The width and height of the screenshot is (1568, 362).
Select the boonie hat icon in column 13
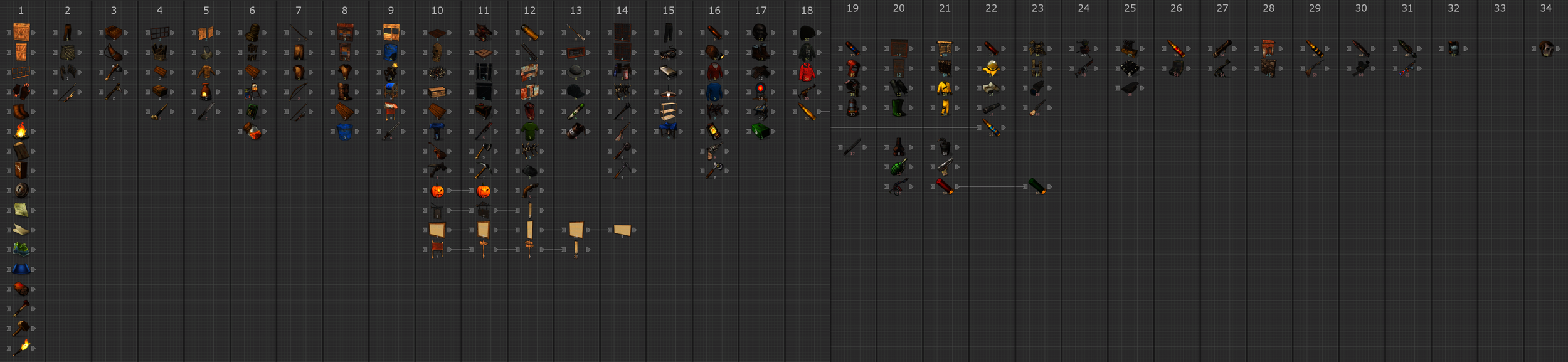click(576, 72)
